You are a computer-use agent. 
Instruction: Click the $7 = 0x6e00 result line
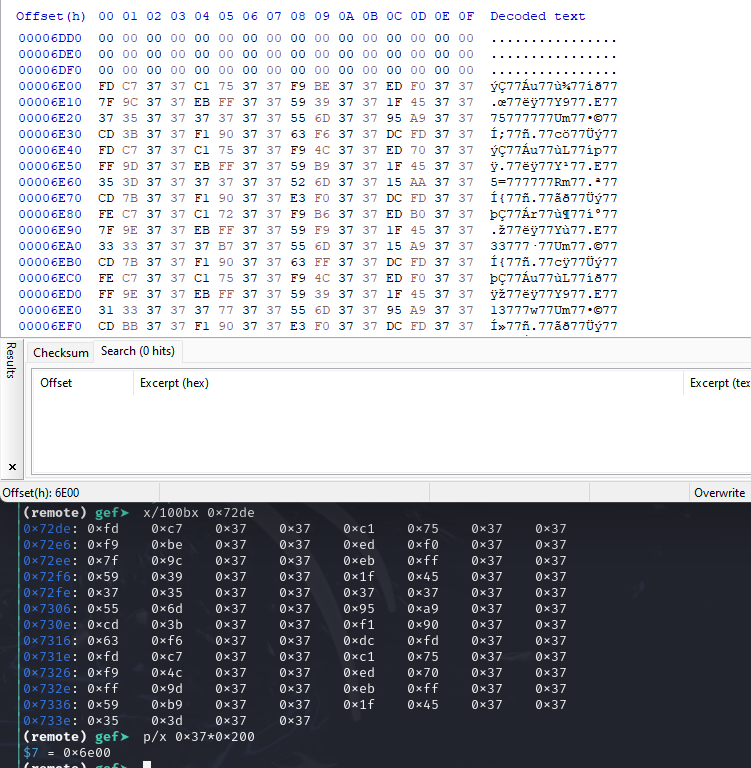click(67, 753)
